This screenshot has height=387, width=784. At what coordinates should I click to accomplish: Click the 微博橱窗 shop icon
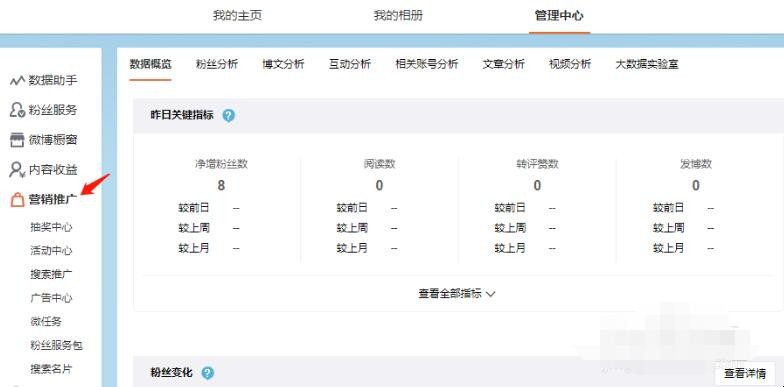[x=17, y=140]
